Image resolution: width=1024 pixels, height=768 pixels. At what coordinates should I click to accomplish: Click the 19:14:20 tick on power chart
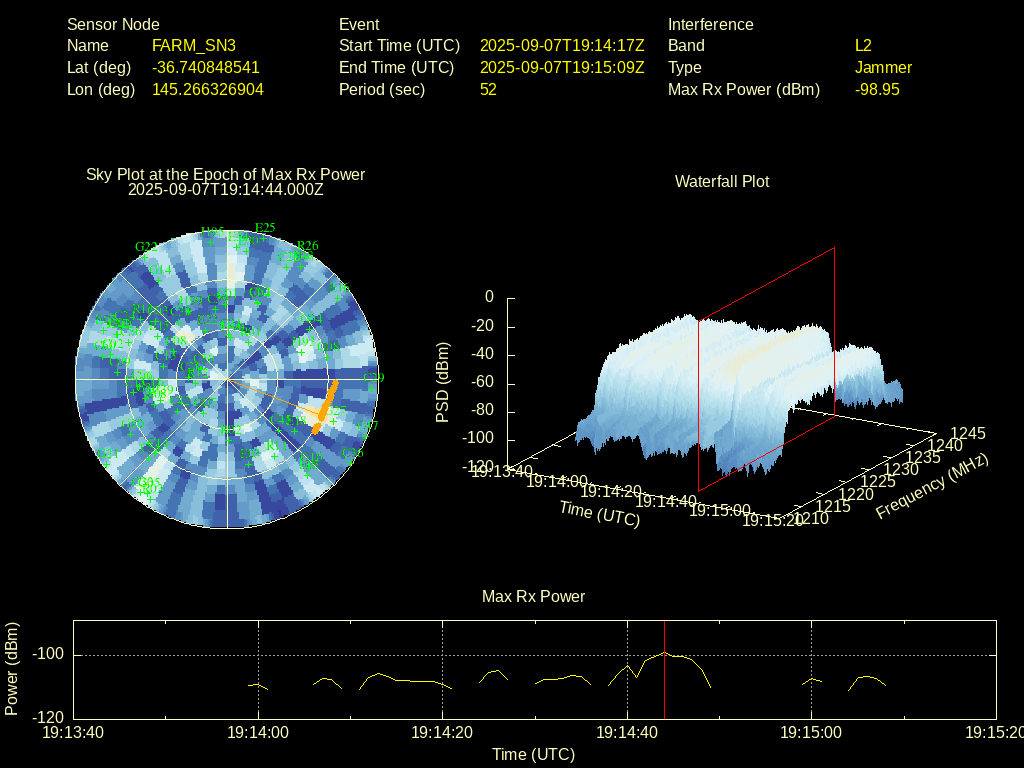[x=443, y=732]
